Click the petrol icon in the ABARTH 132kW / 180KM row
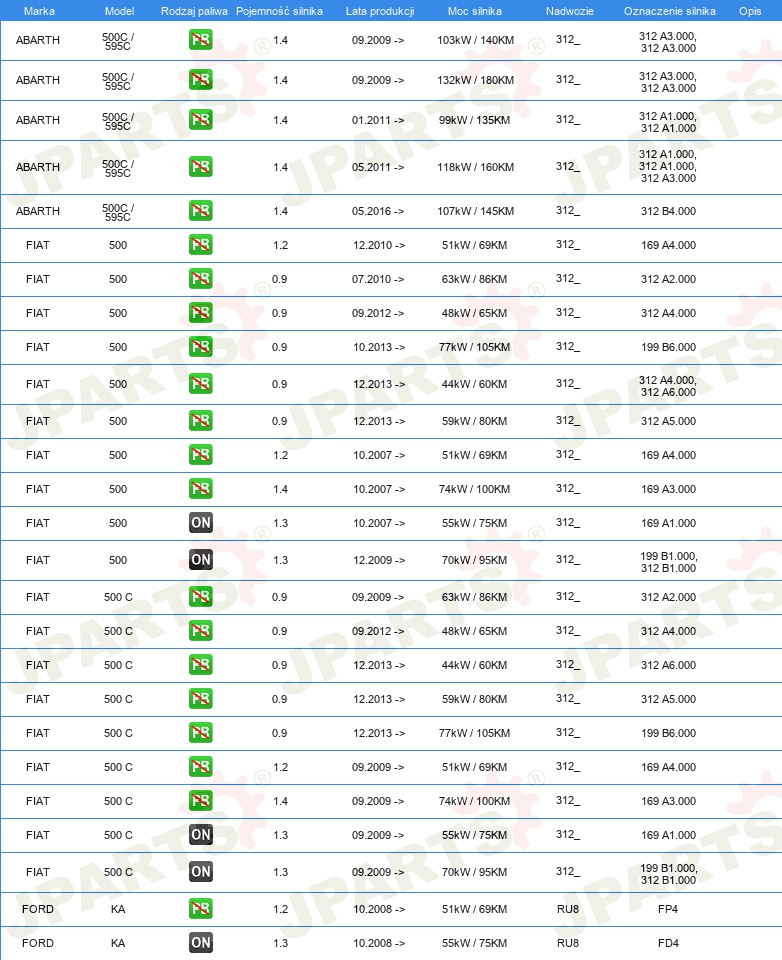This screenshot has width=782, height=960. [x=201, y=80]
